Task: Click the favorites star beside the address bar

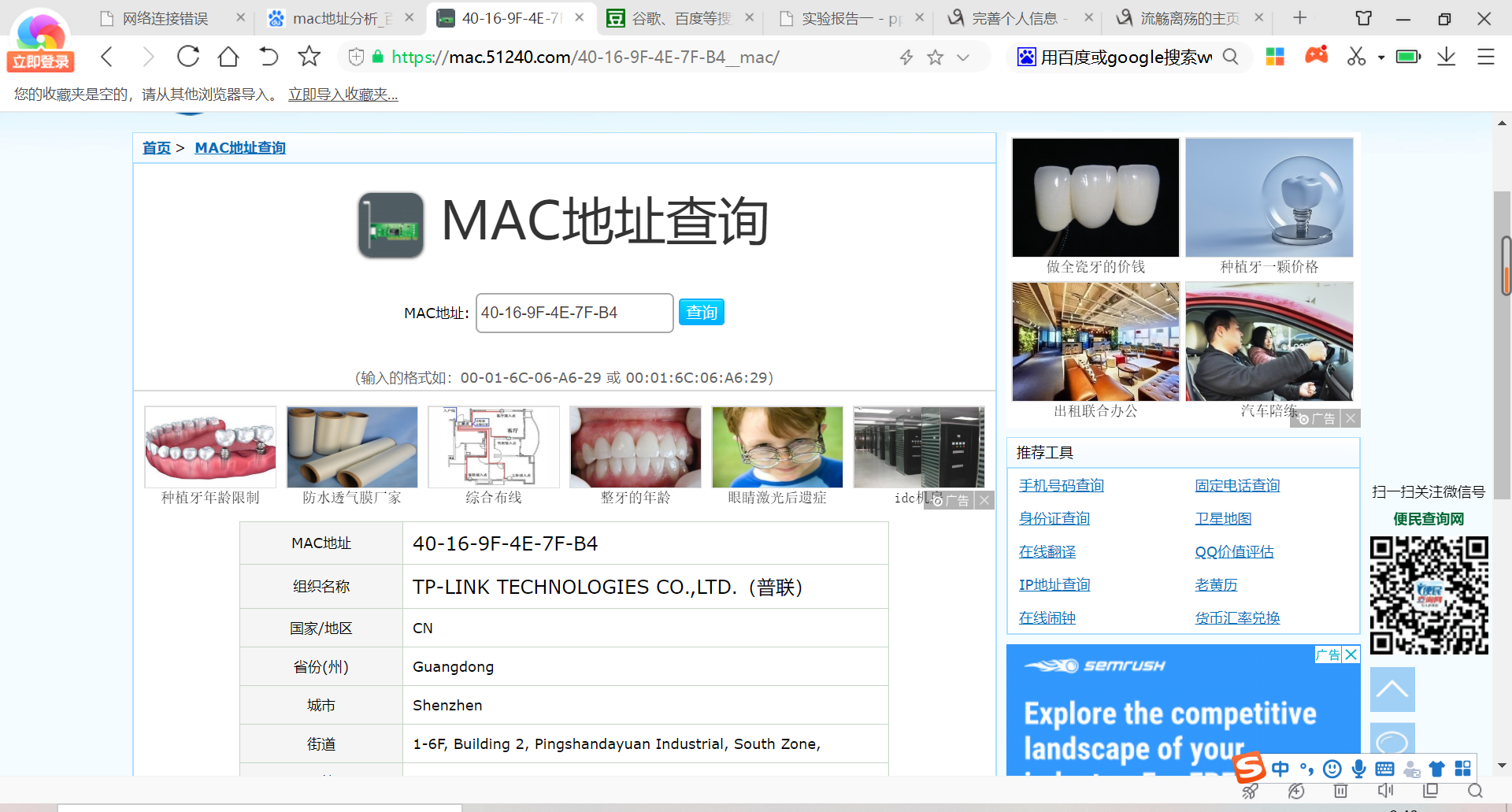Action: [x=309, y=56]
